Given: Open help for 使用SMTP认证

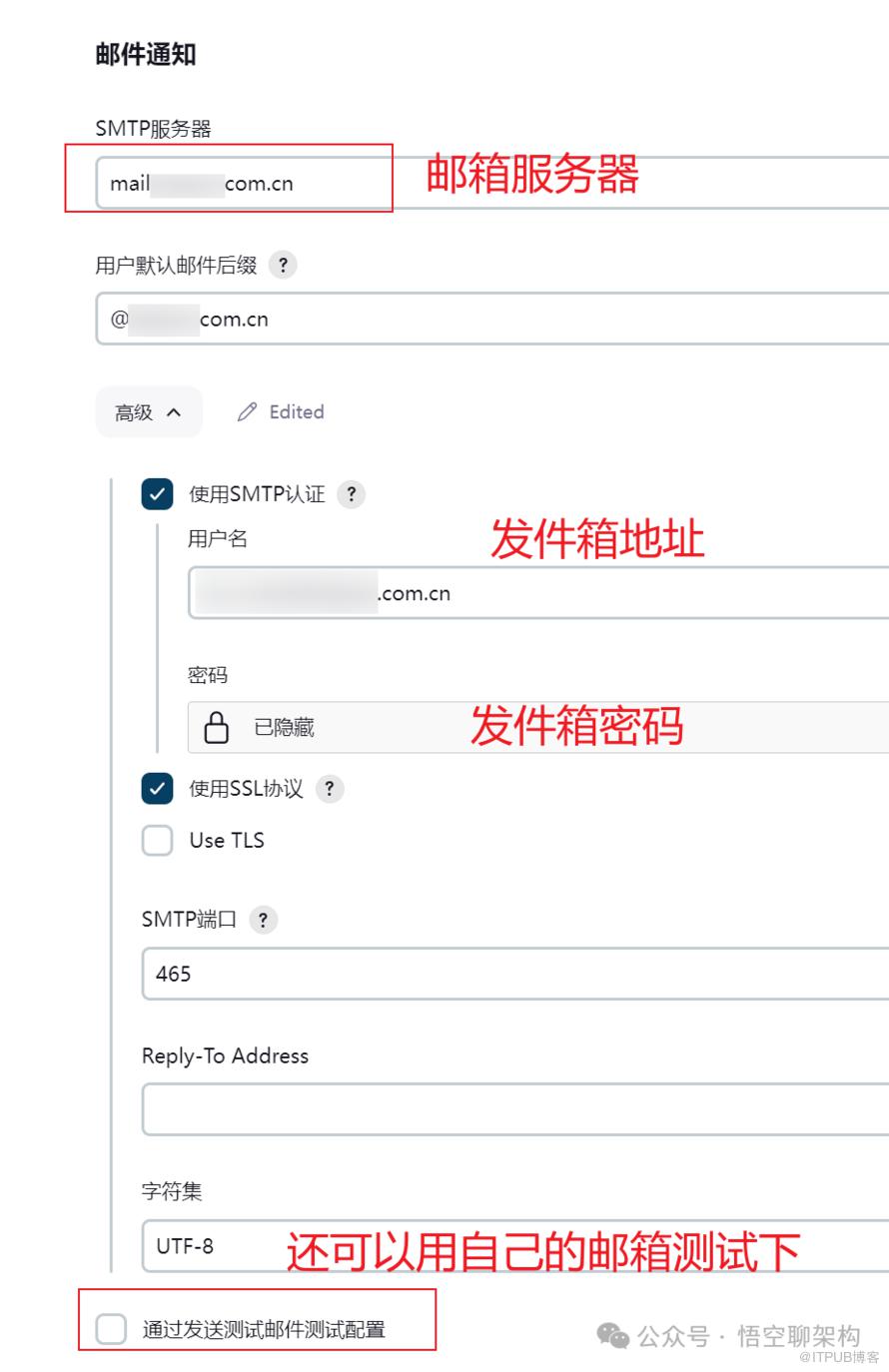Looking at the screenshot, I should [x=351, y=494].
